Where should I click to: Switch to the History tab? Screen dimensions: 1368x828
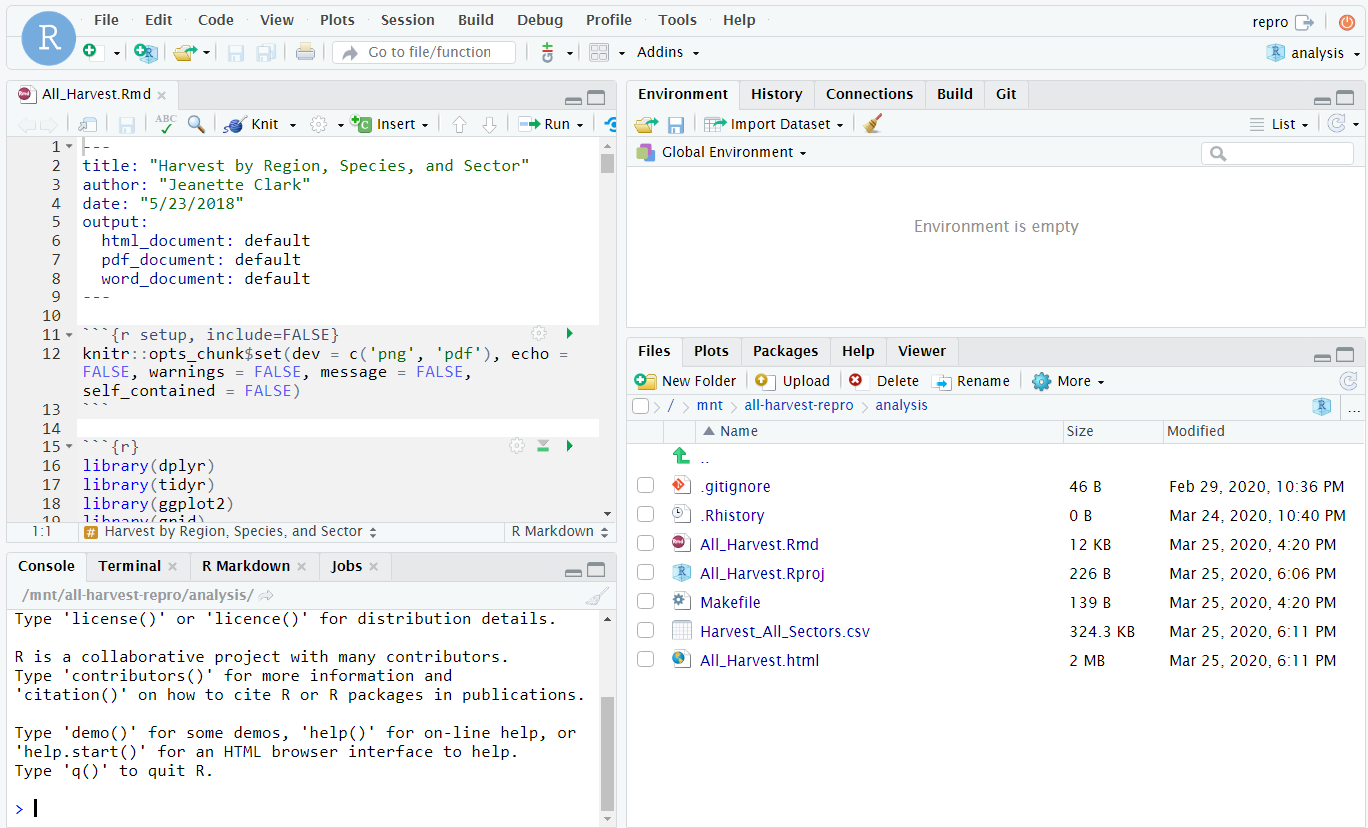point(776,94)
